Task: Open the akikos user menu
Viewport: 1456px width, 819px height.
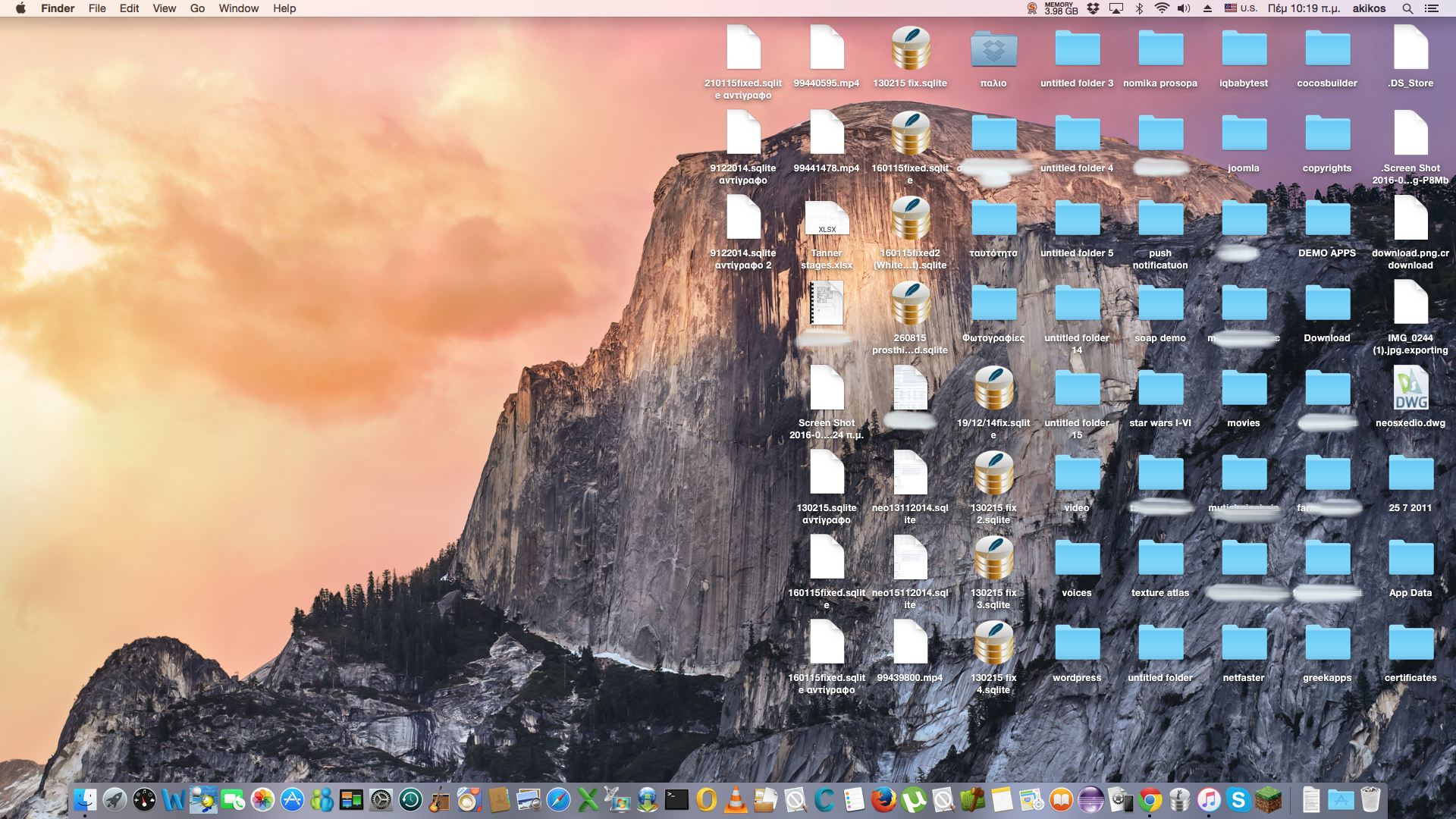Action: [x=1369, y=8]
